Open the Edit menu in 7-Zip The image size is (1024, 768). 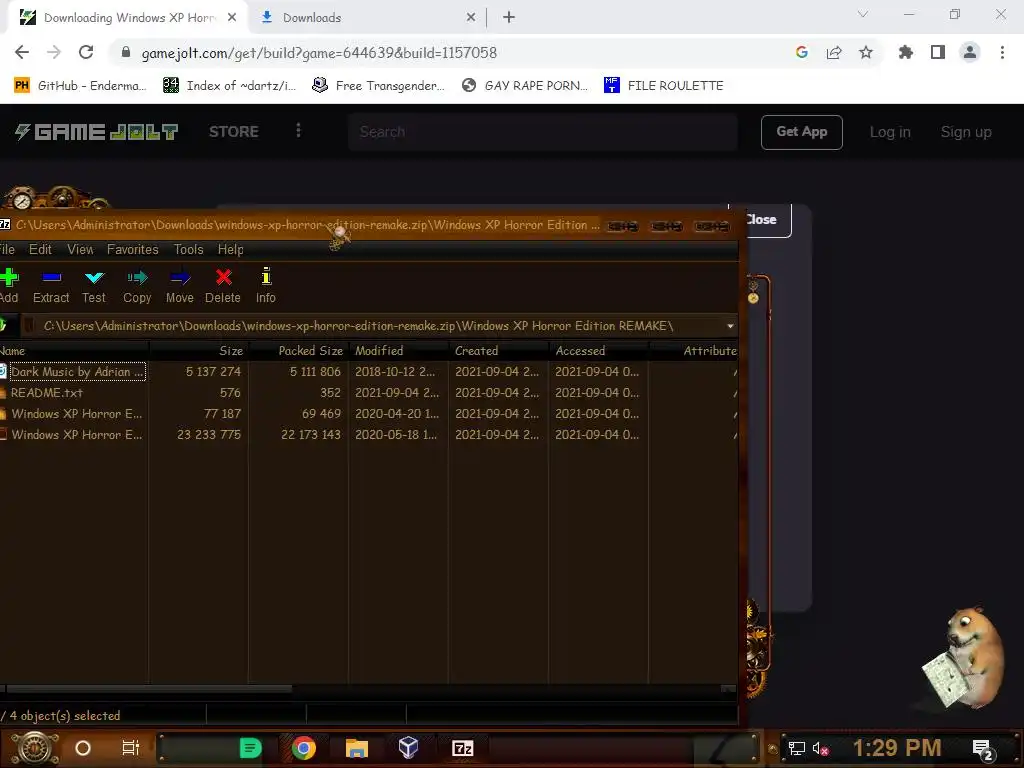pyautogui.click(x=40, y=249)
